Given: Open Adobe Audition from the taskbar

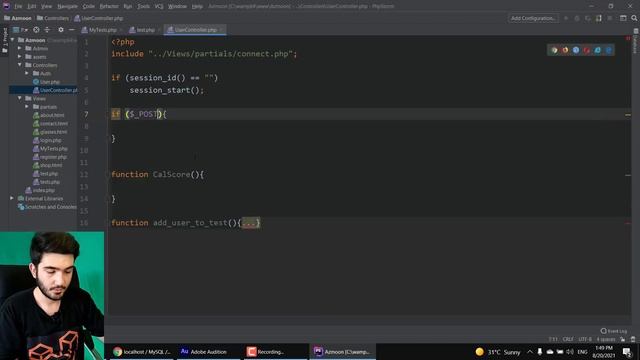Looking at the screenshot, I should (208, 352).
